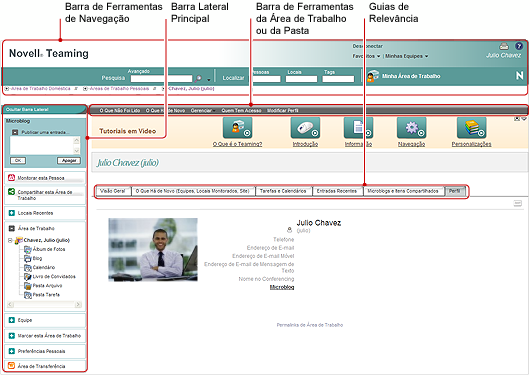Switch to the Entradas Recentes tab
The image size is (530, 375).
click(337, 191)
